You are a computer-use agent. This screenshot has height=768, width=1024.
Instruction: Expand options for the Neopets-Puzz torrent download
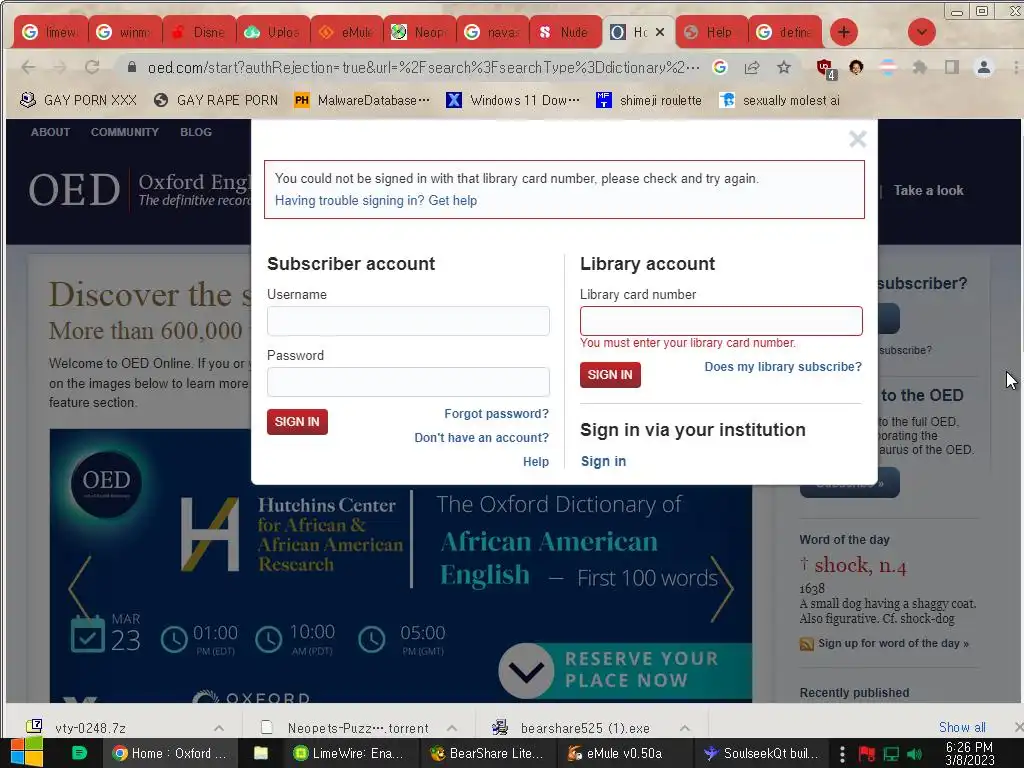[451, 728]
